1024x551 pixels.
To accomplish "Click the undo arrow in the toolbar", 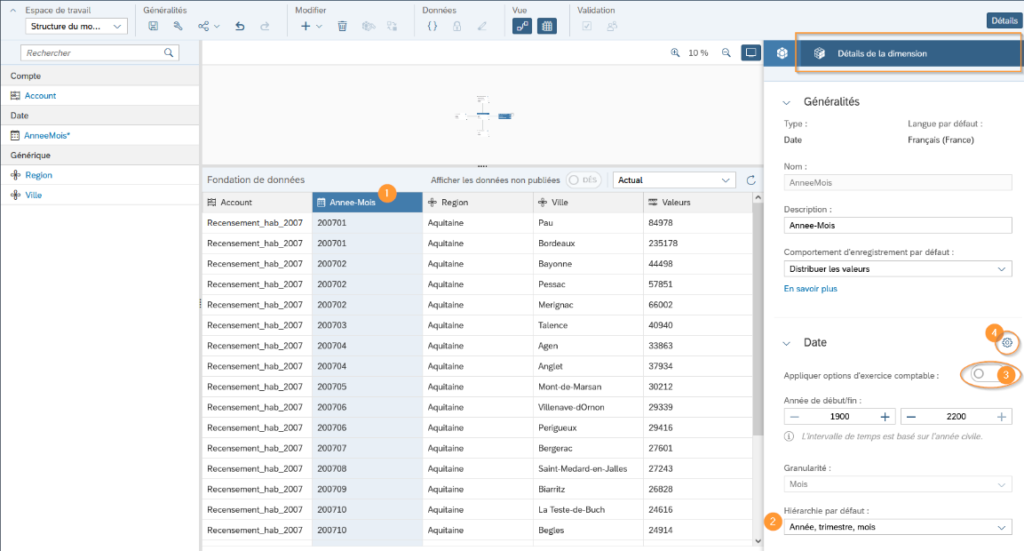I will tap(240, 26).
